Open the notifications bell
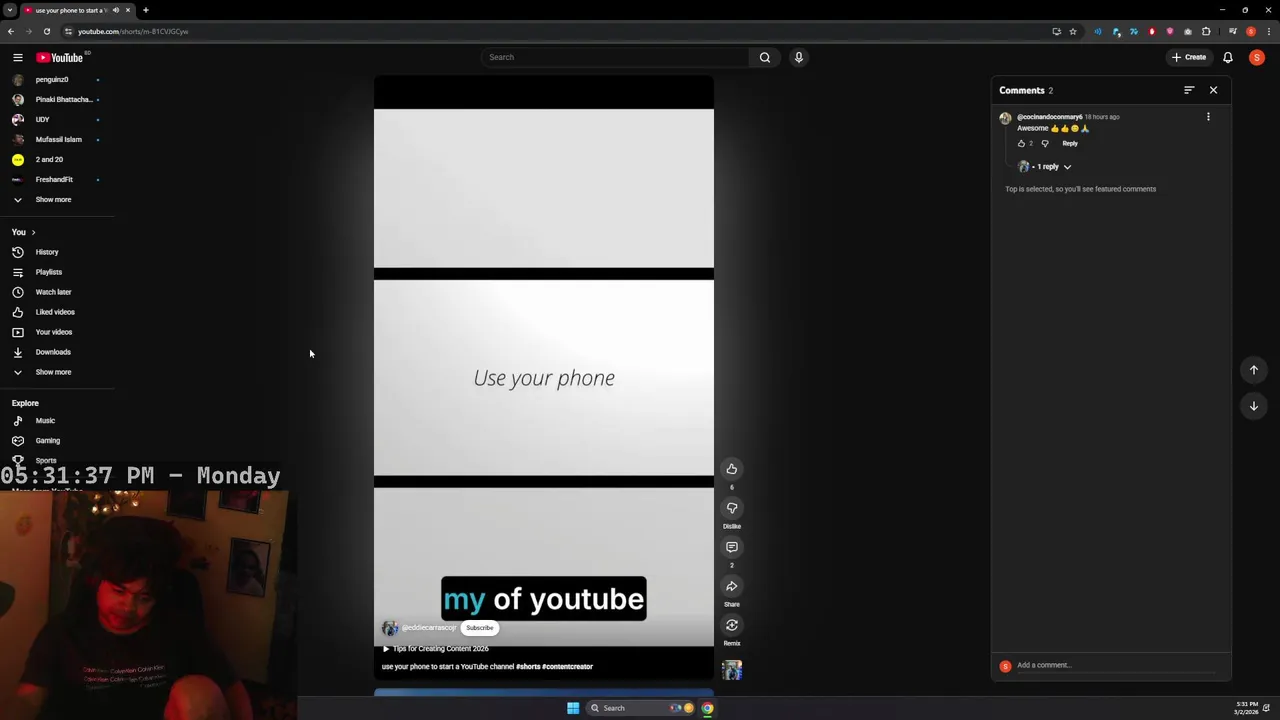 pyautogui.click(x=1228, y=58)
